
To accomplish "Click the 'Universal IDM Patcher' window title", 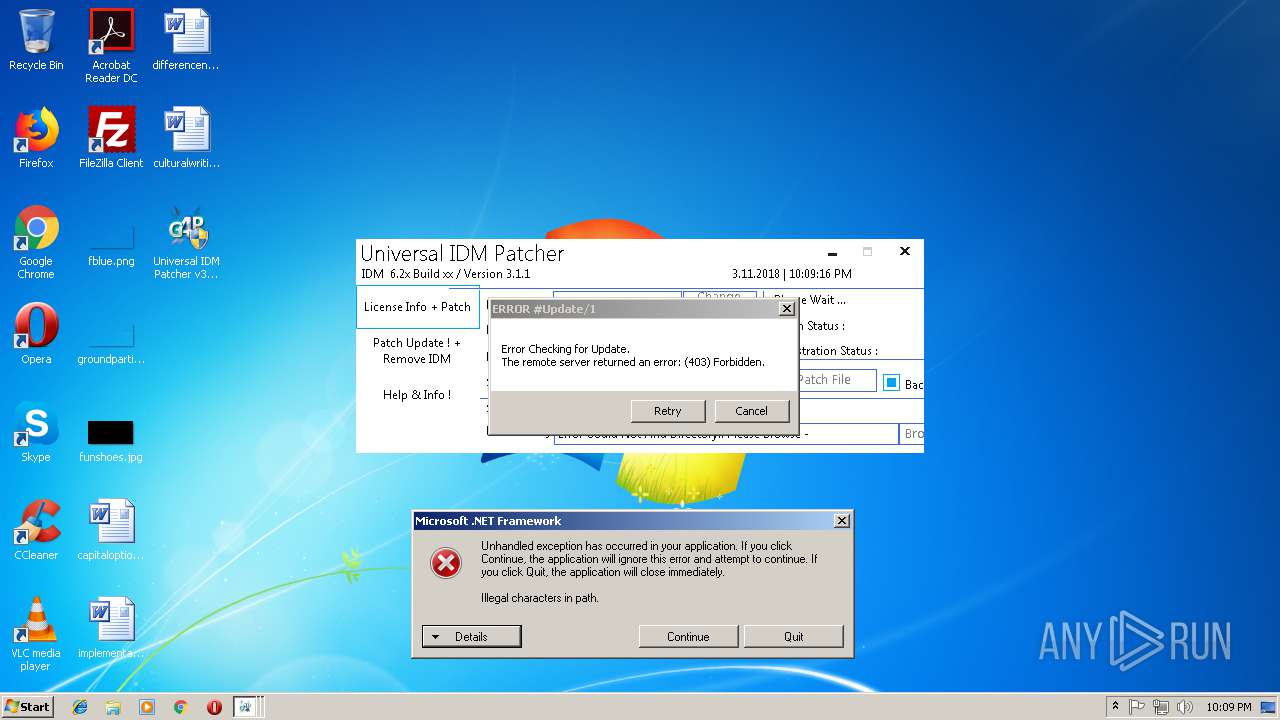I will coord(462,253).
